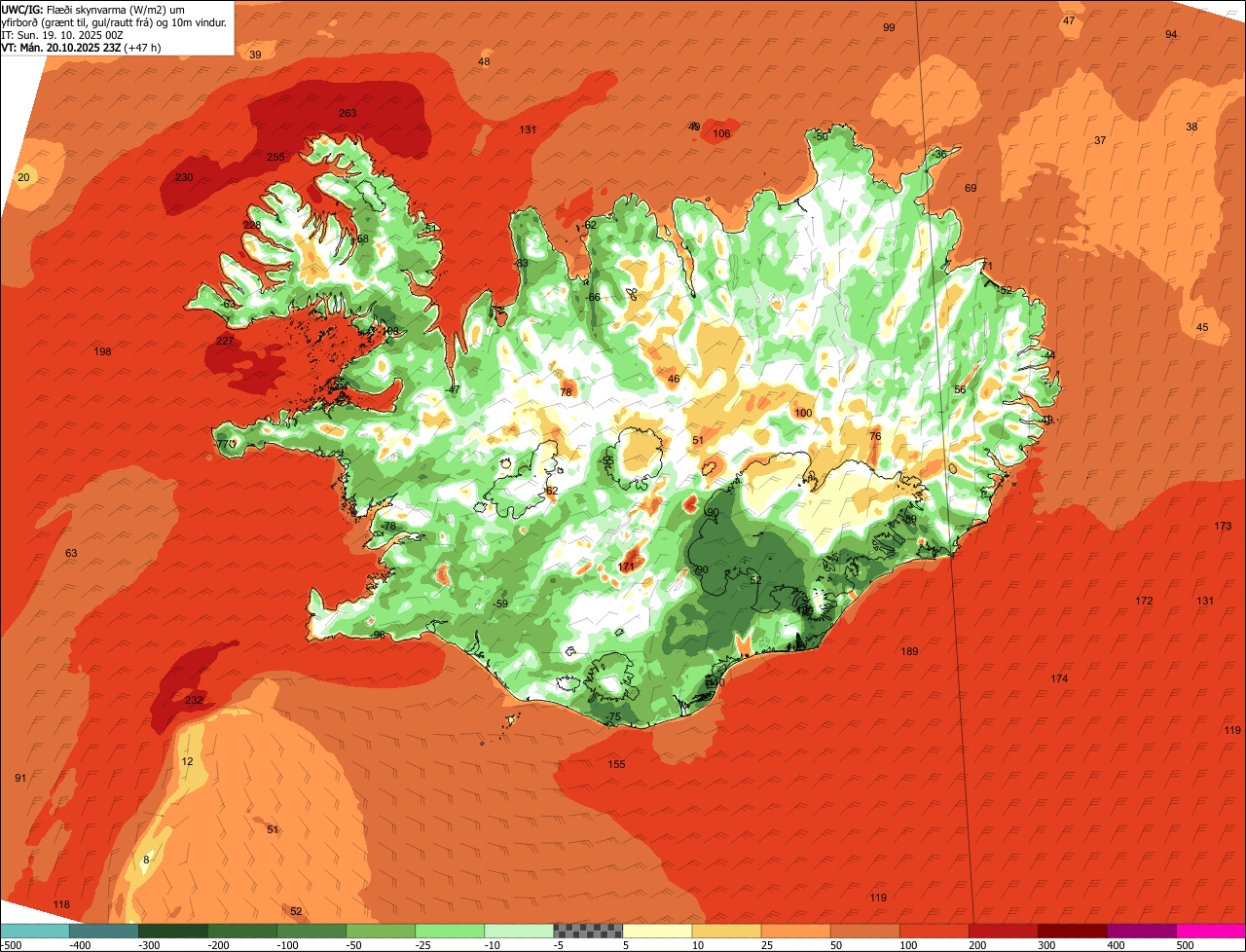Pick the orange 50 to 100 legend swatch
1246x952 pixels.
tap(864, 930)
